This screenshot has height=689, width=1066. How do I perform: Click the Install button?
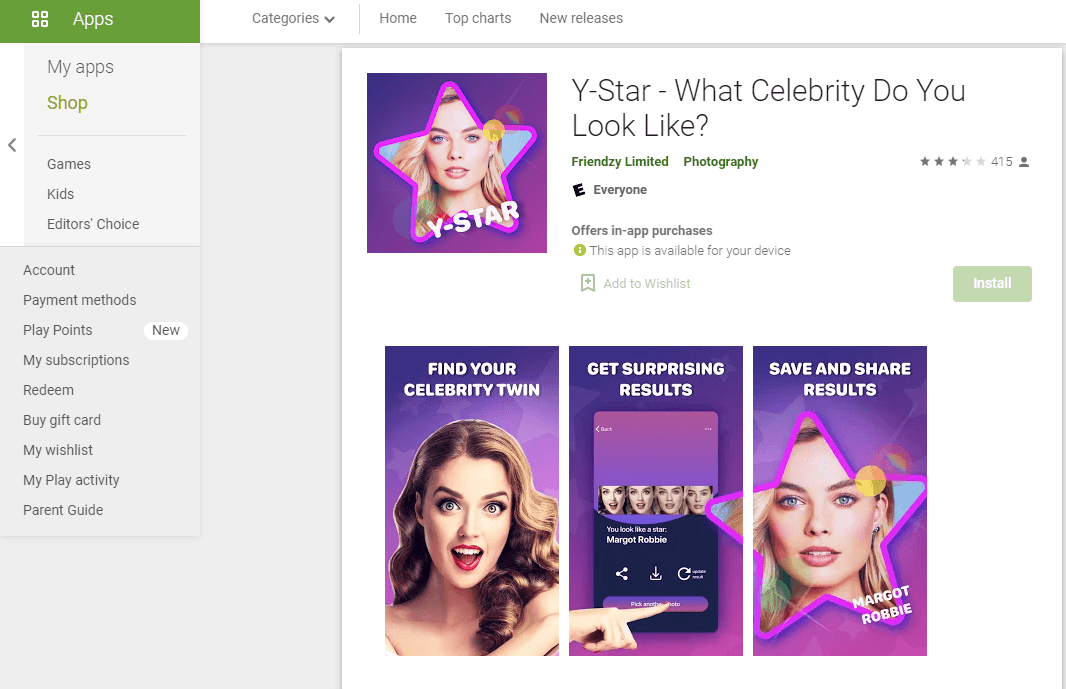992,284
